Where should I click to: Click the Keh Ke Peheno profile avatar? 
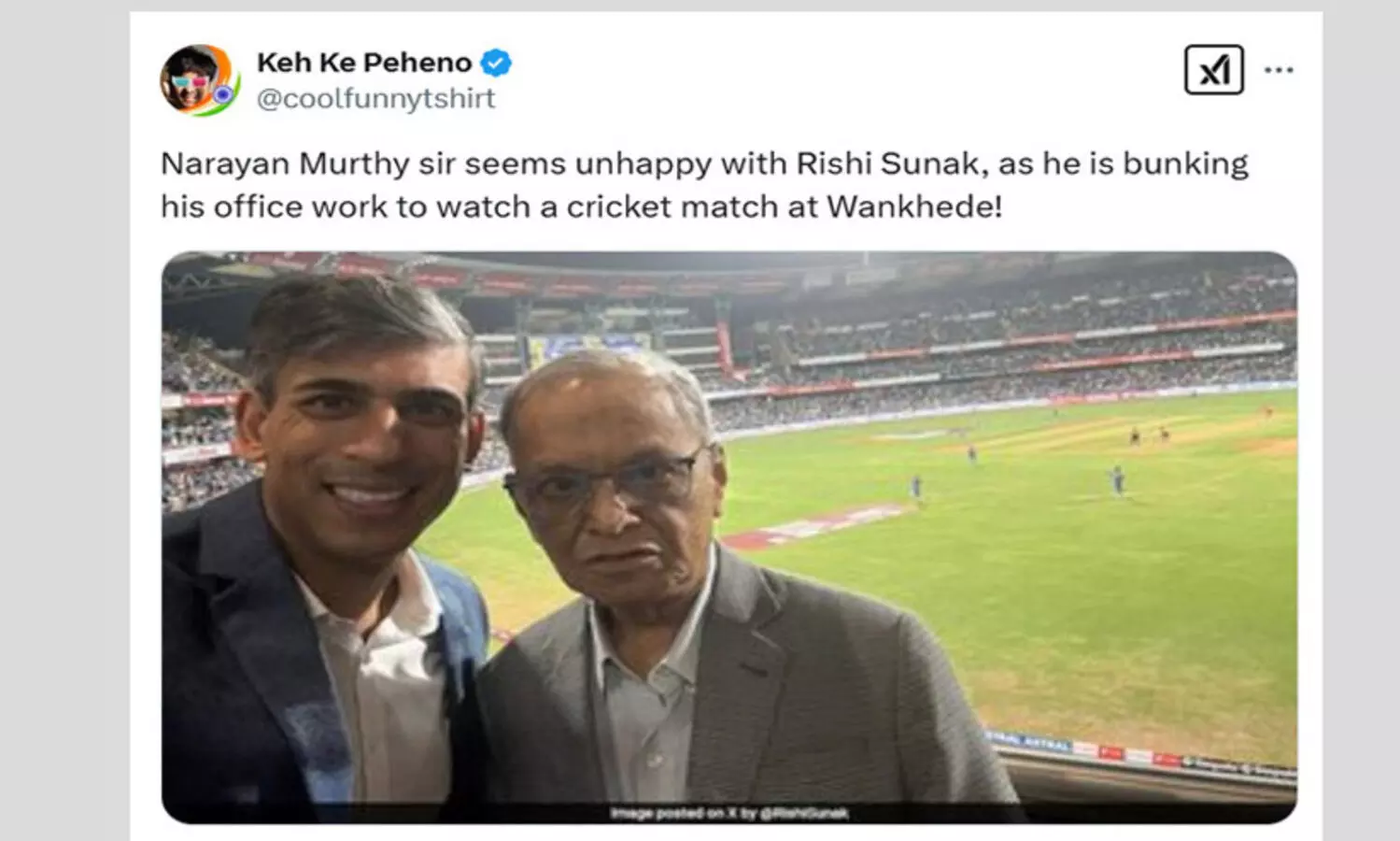coord(195,80)
